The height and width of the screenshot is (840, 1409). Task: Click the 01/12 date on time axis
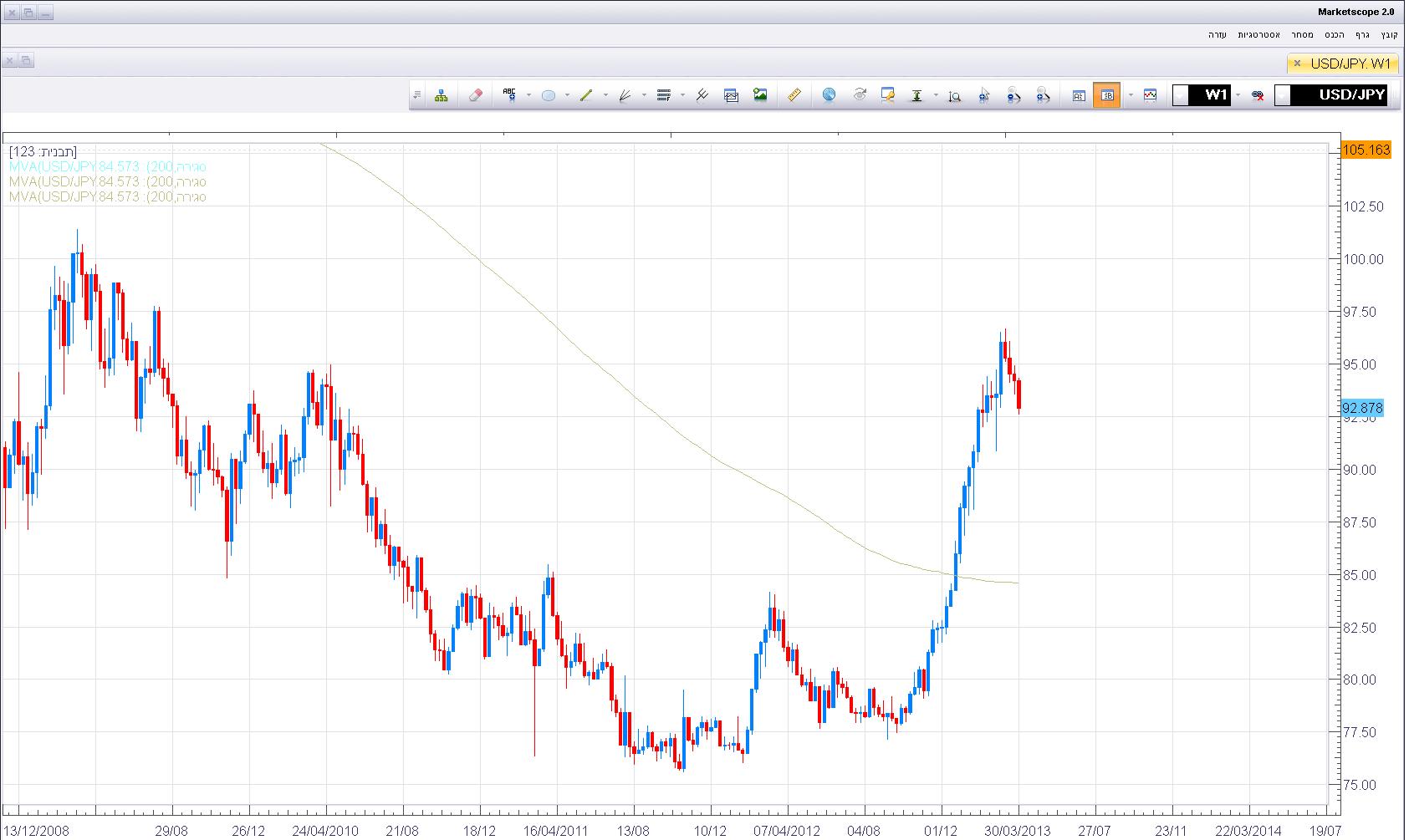[941, 831]
